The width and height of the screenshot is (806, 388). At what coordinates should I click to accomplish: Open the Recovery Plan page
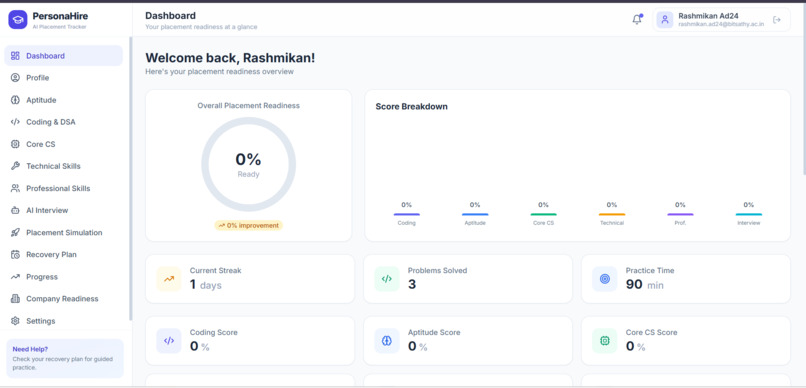[63, 254]
